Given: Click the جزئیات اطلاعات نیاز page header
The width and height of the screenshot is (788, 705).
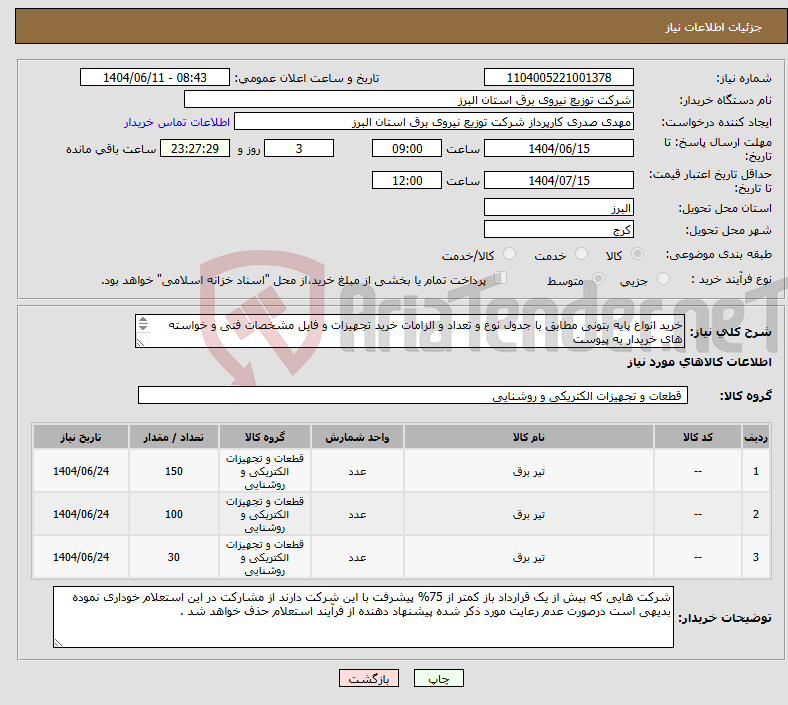Looking at the screenshot, I should [x=714, y=27].
